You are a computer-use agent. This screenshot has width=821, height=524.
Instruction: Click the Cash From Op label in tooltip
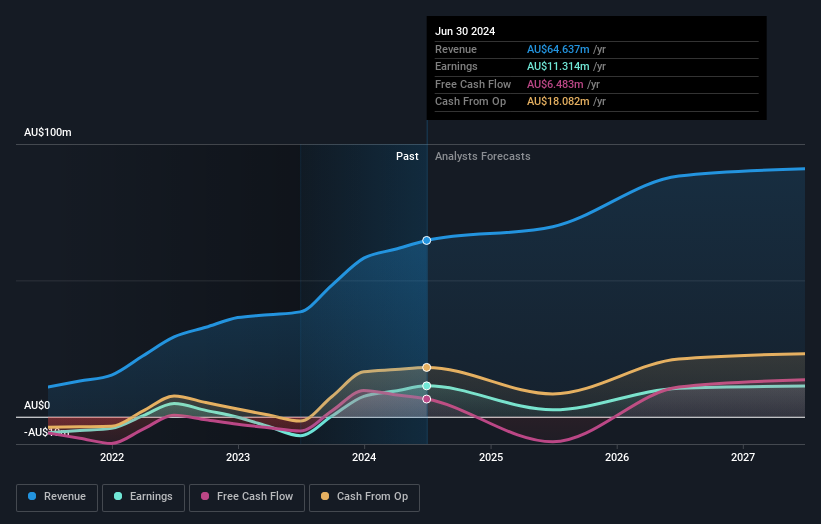(470, 102)
